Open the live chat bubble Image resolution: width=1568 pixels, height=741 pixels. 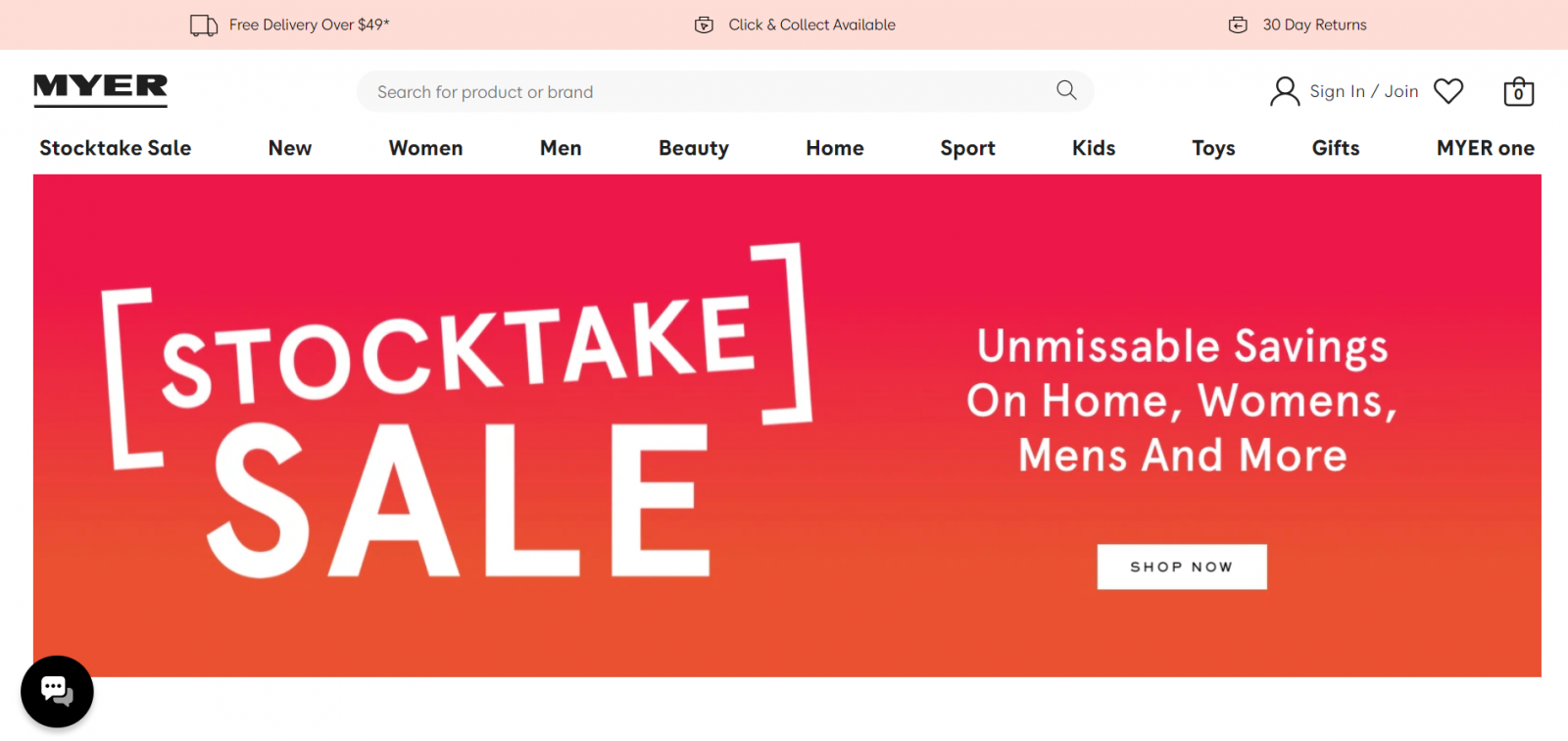click(57, 691)
